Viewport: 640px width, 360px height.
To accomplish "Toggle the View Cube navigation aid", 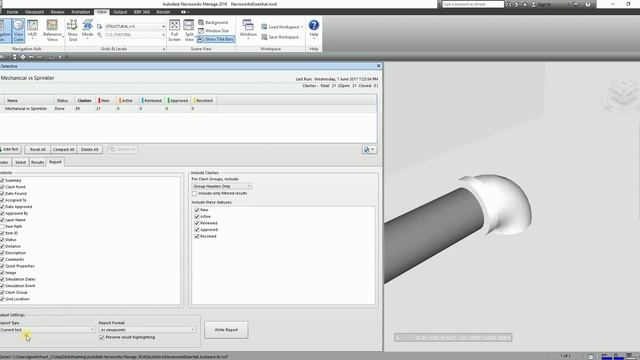I will tap(18, 31).
